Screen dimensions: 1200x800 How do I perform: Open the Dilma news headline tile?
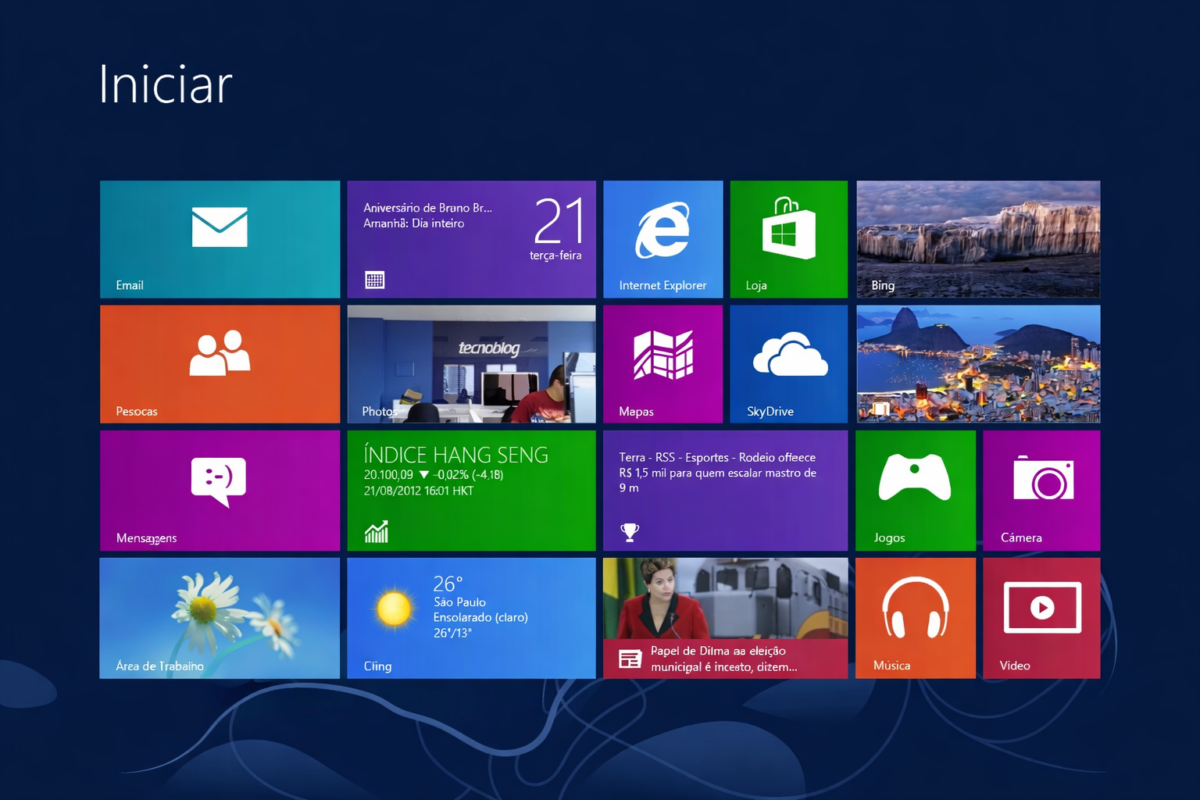[725, 617]
